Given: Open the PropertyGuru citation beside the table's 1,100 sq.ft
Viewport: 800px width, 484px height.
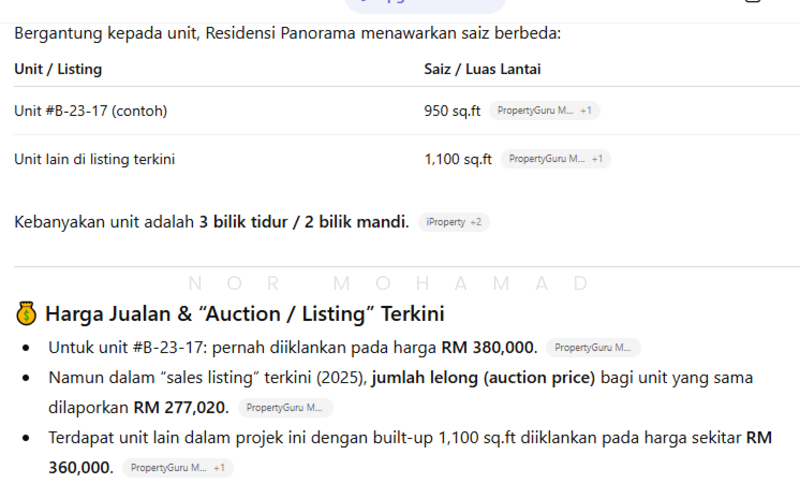Looking at the screenshot, I should [555, 159].
